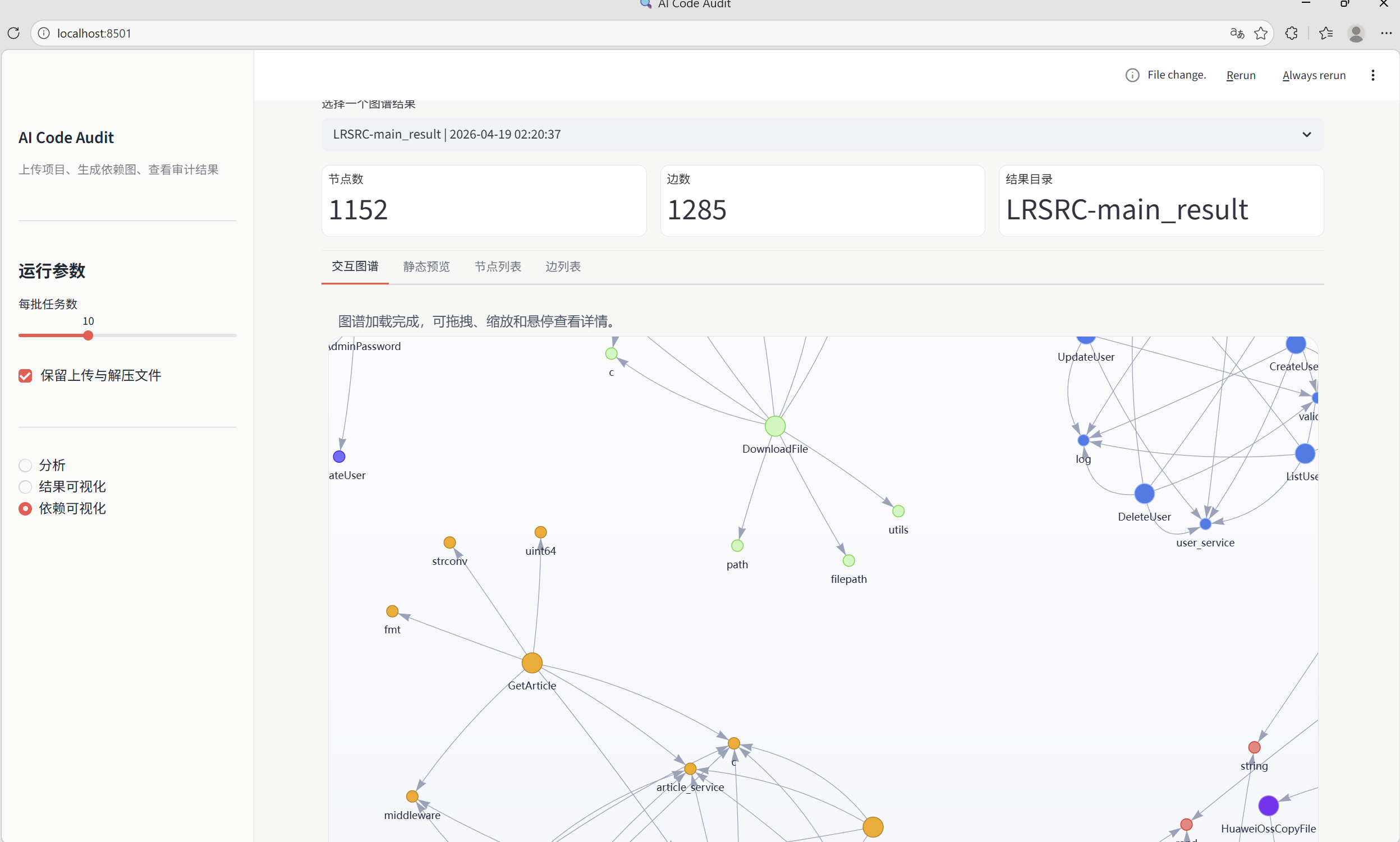
Task: Open the favorites list icon
Action: point(1326,33)
